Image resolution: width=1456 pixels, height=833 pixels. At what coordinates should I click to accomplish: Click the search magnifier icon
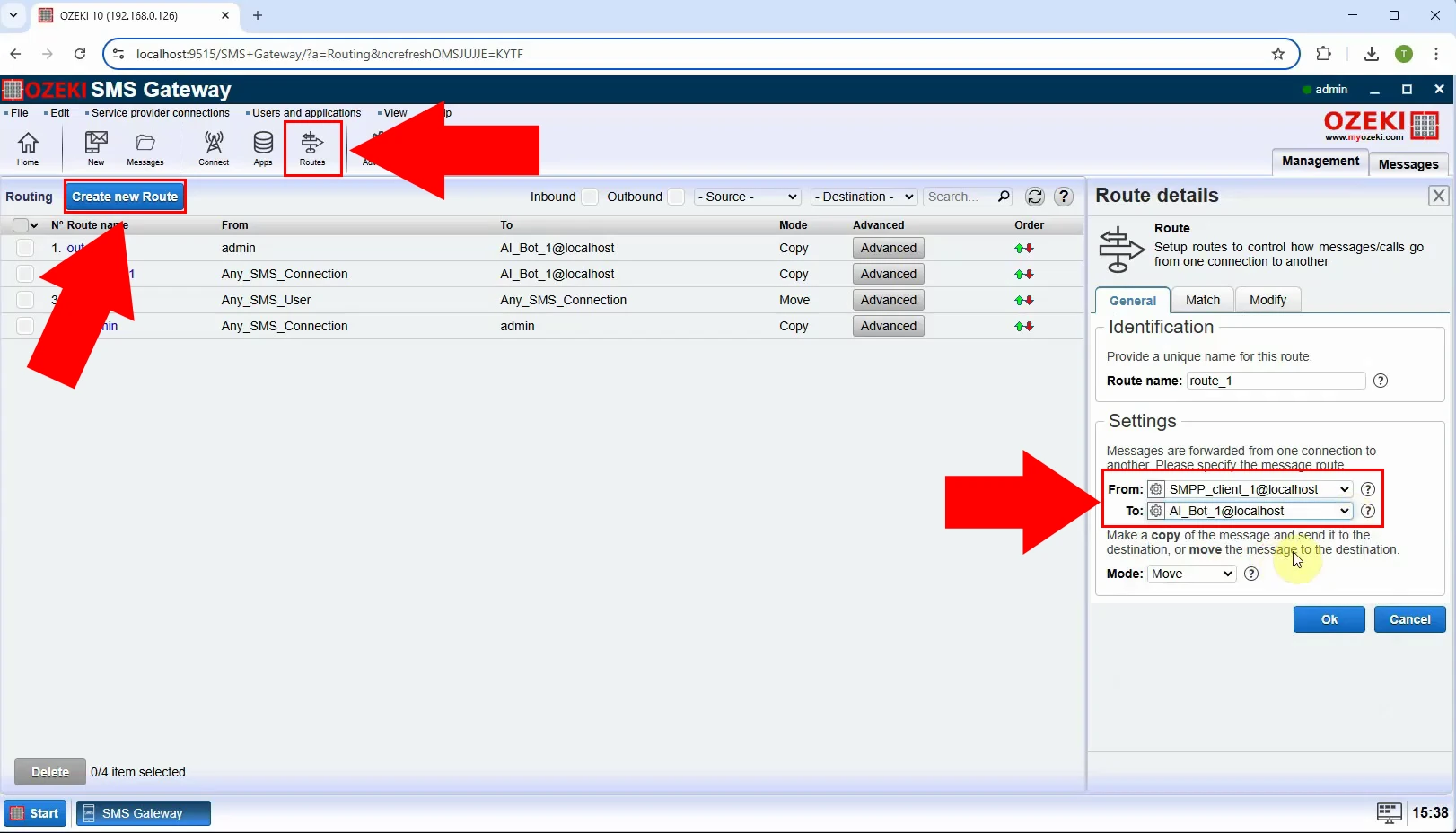(x=1004, y=197)
